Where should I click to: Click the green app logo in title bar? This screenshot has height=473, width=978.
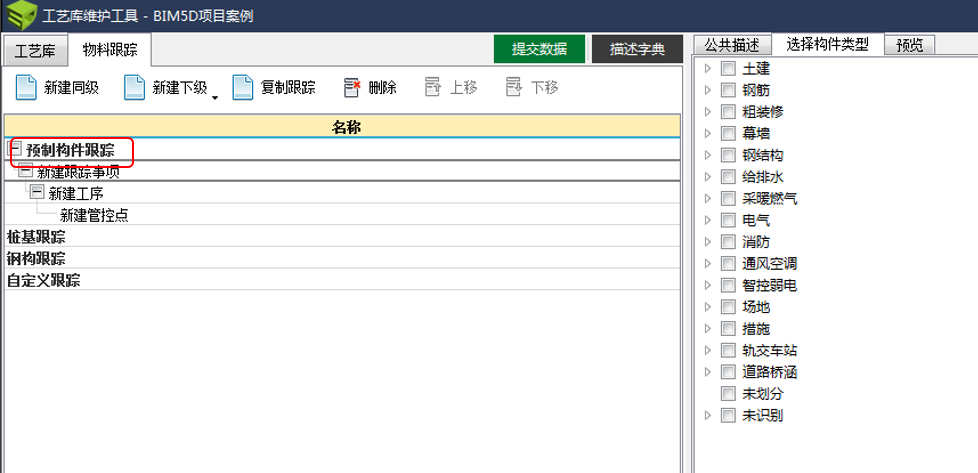22,16
